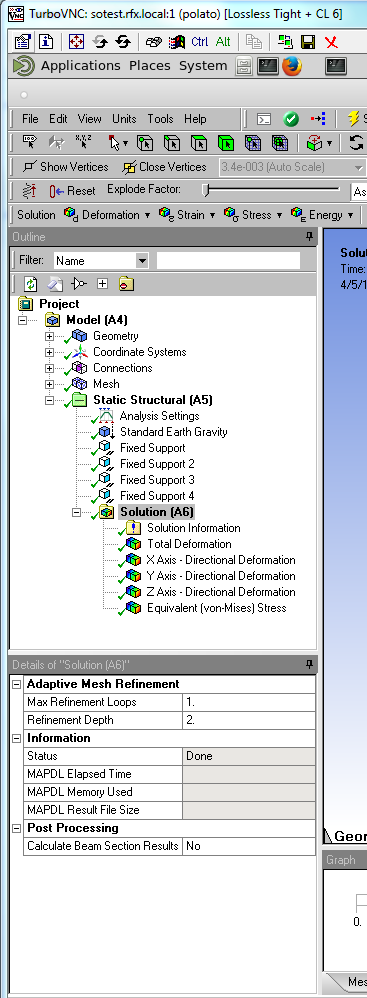
Task: Open the Units menu
Action: click(x=124, y=119)
